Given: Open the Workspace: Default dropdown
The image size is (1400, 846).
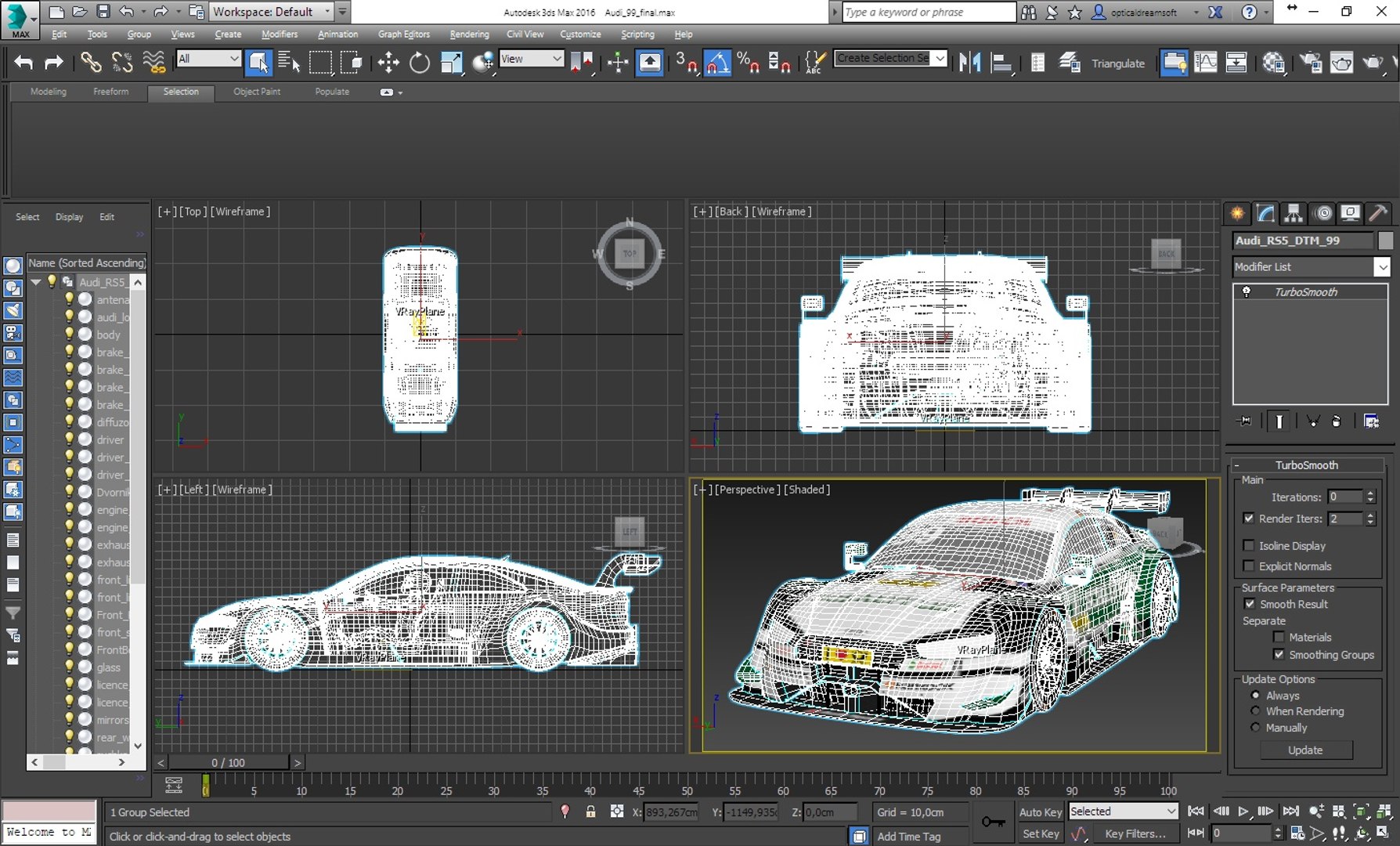Looking at the screenshot, I should pos(272,12).
